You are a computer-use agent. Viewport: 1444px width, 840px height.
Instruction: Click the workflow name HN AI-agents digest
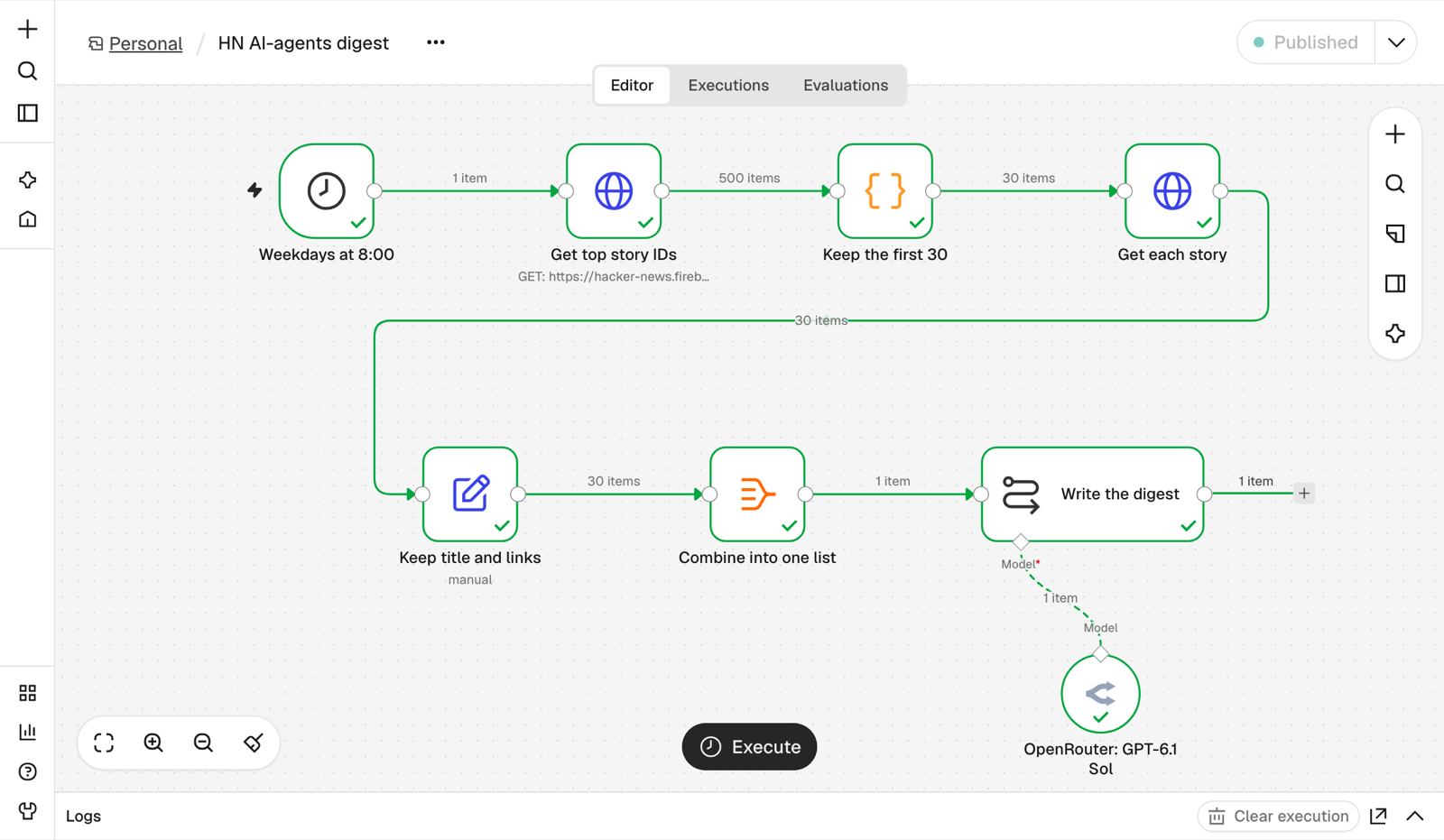tap(303, 43)
